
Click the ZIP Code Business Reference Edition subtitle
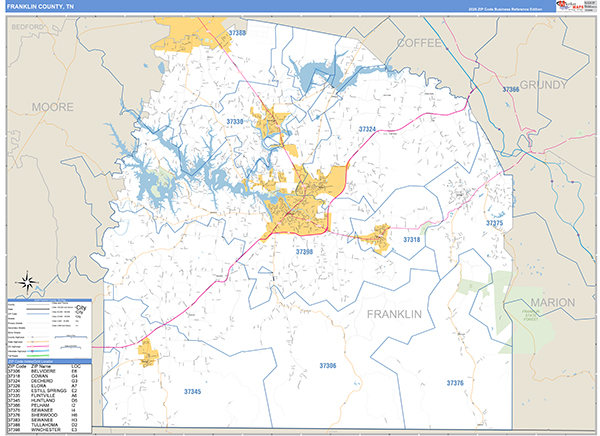point(505,9)
